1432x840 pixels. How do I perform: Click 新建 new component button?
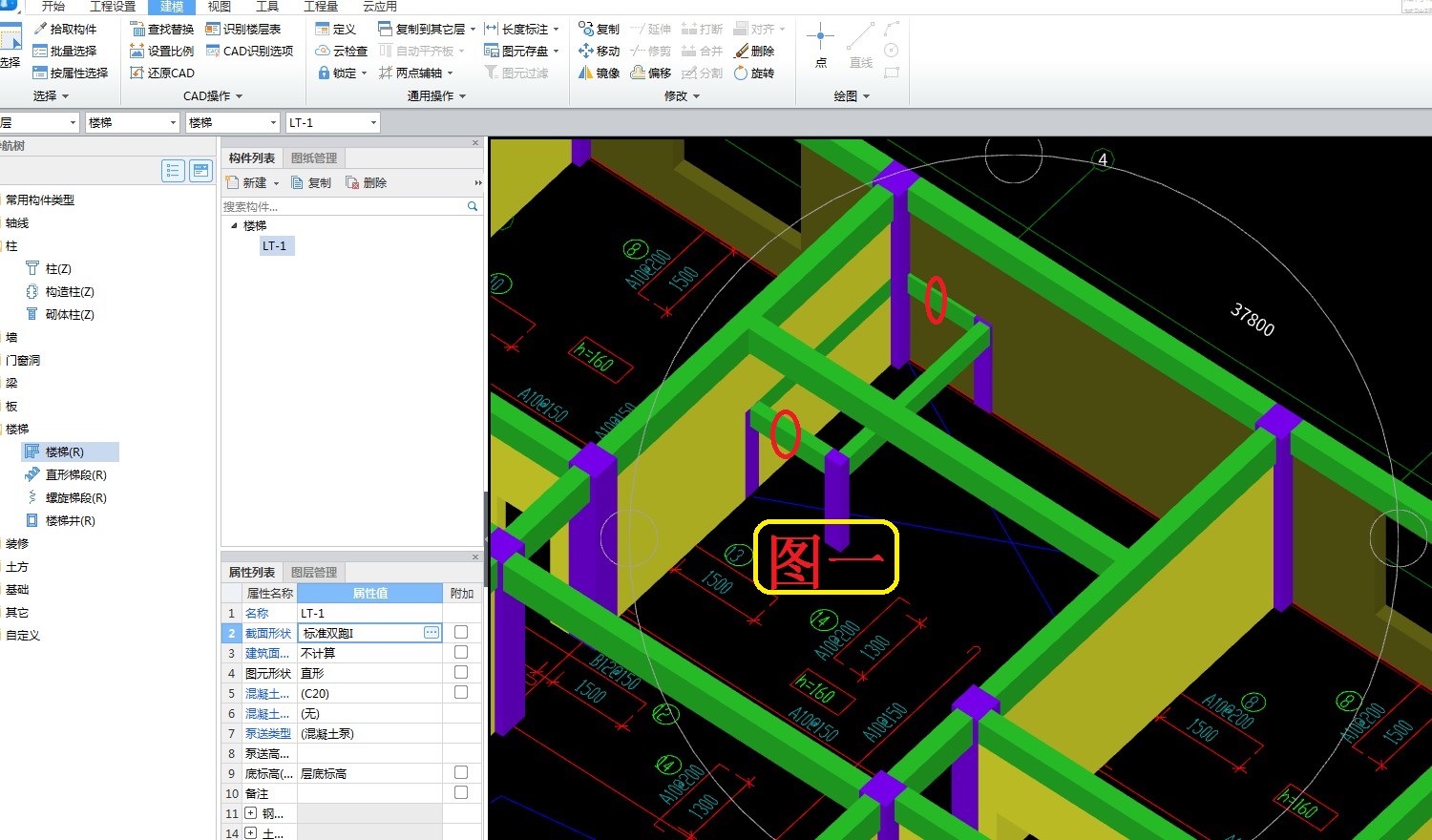[x=252, y=182]
